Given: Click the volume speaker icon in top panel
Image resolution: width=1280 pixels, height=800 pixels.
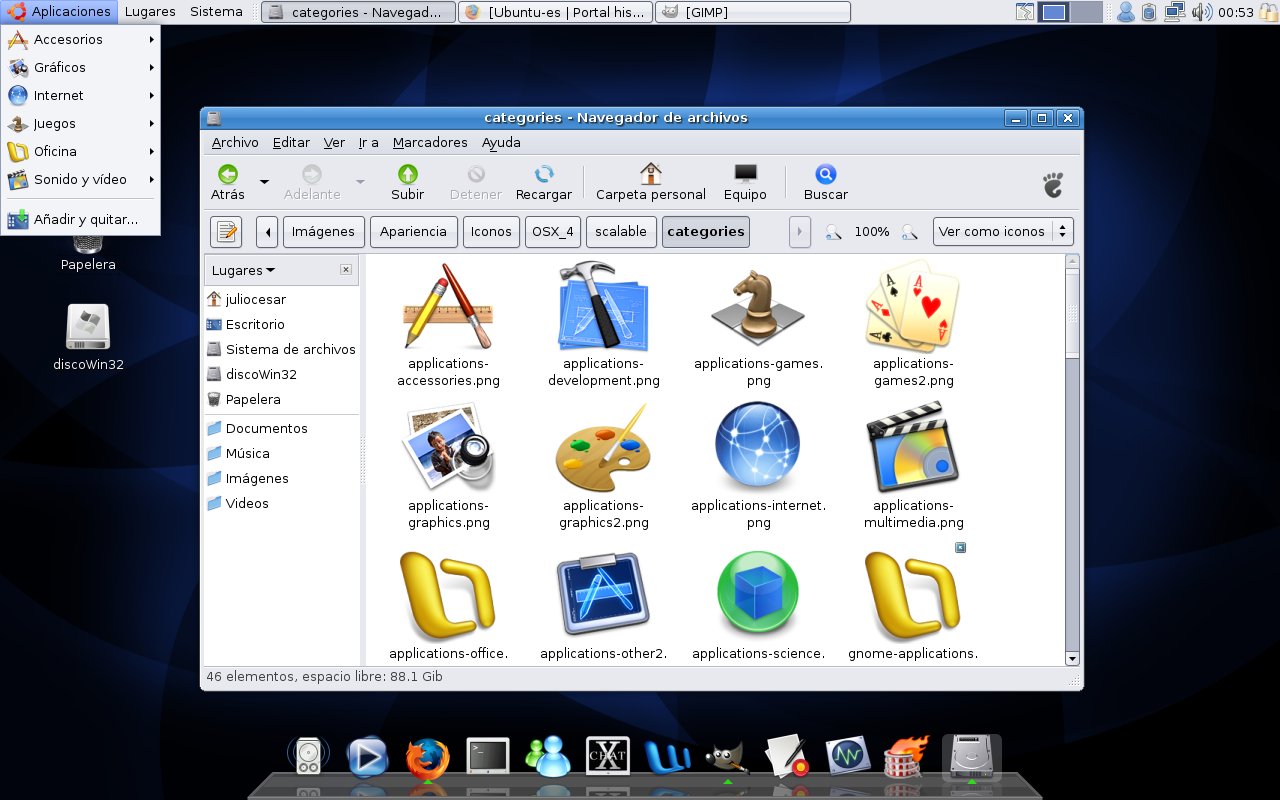Looking at the screenshot, I should [1201, 12].
